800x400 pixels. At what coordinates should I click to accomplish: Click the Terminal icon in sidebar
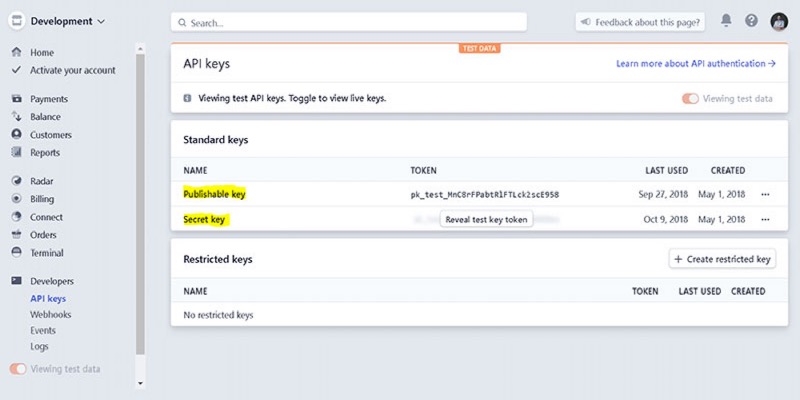tap(16, 252)
